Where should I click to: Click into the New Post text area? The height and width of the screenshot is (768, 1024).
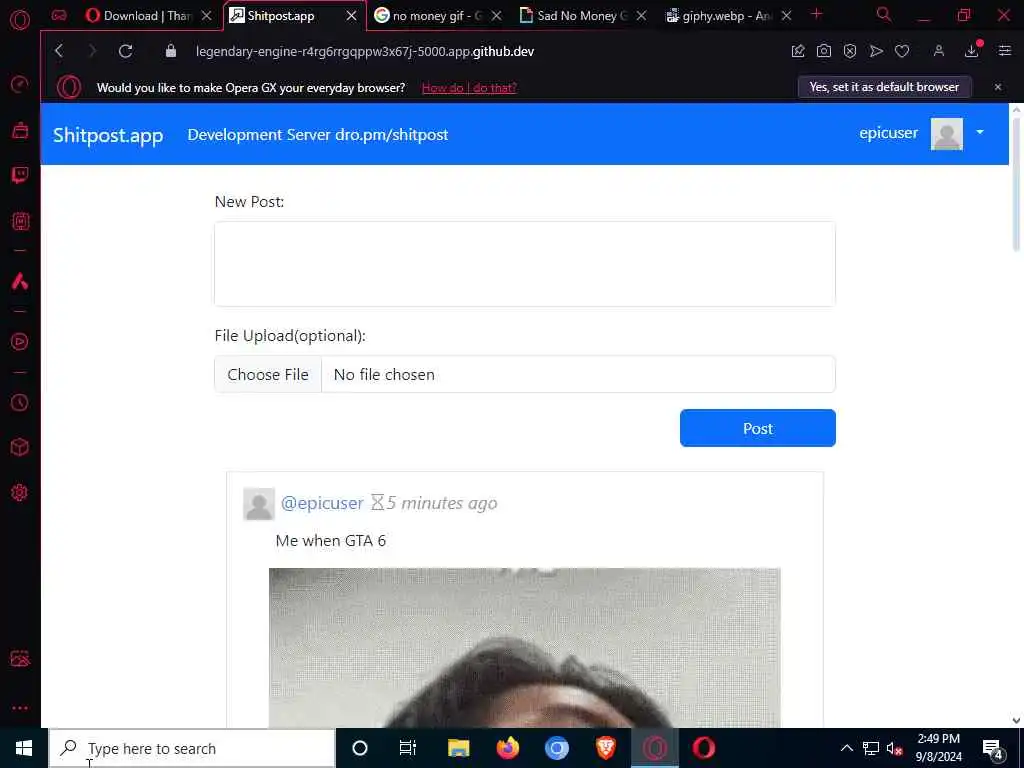(524, 264)
